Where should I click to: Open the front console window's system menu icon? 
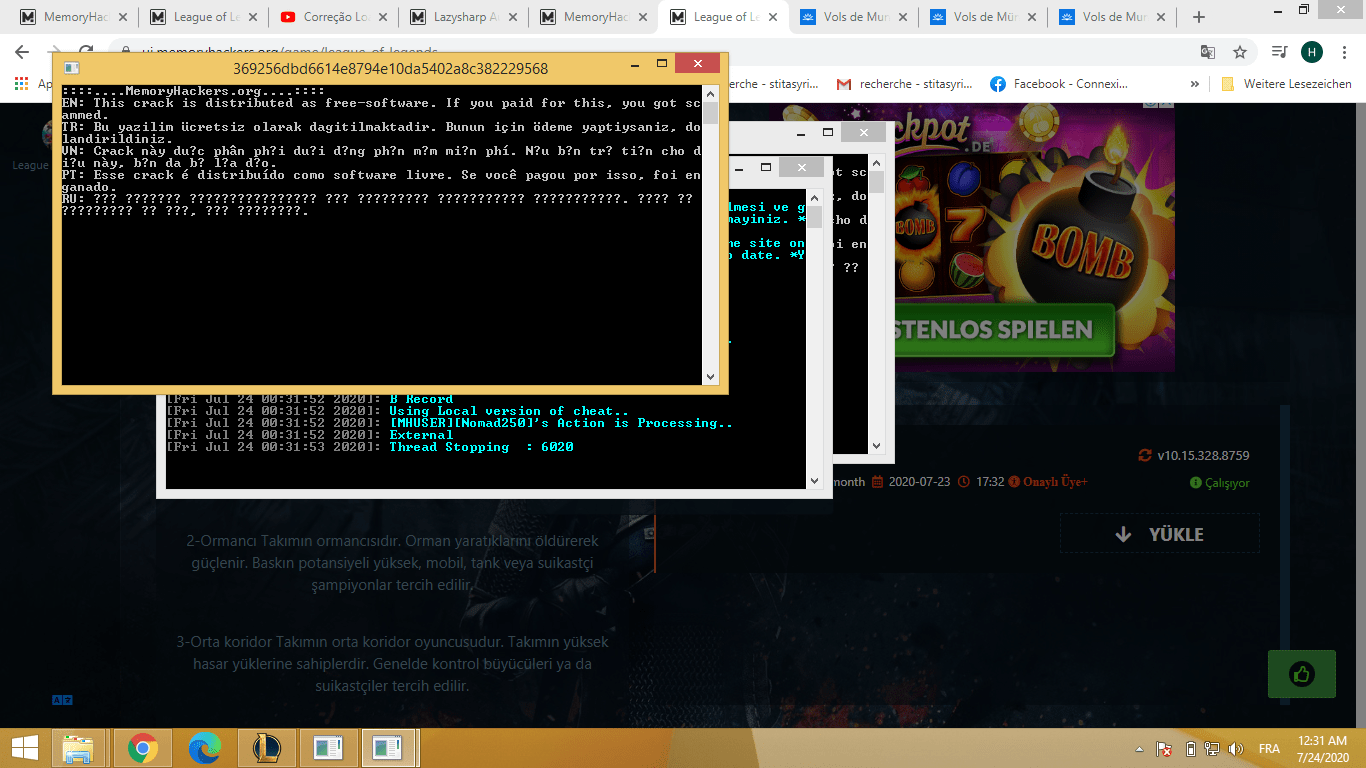(72, 68)
